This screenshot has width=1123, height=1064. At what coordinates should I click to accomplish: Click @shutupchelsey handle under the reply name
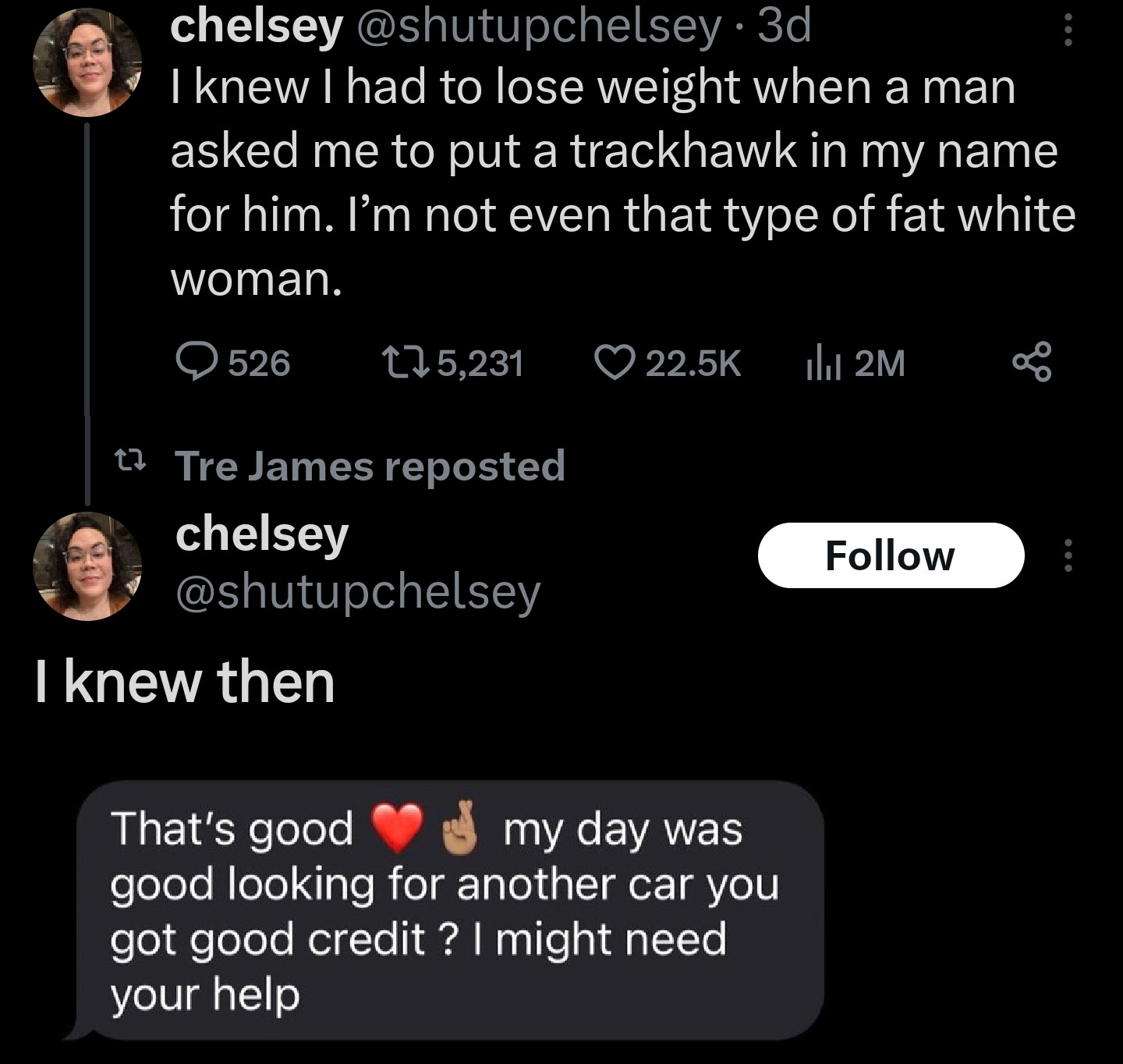point(358,591)
